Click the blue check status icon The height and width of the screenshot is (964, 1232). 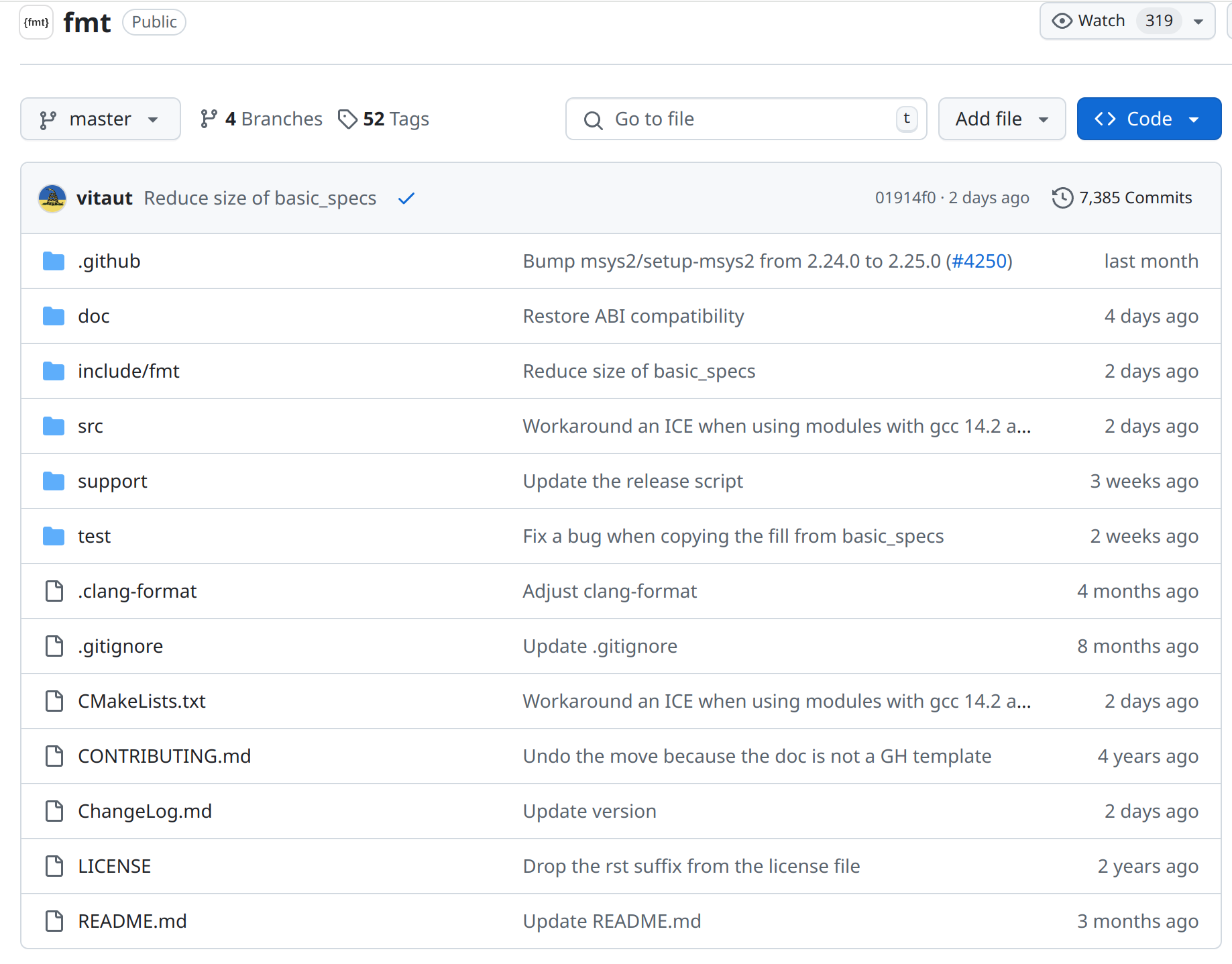pyautogui.click(x=406, y=199)
